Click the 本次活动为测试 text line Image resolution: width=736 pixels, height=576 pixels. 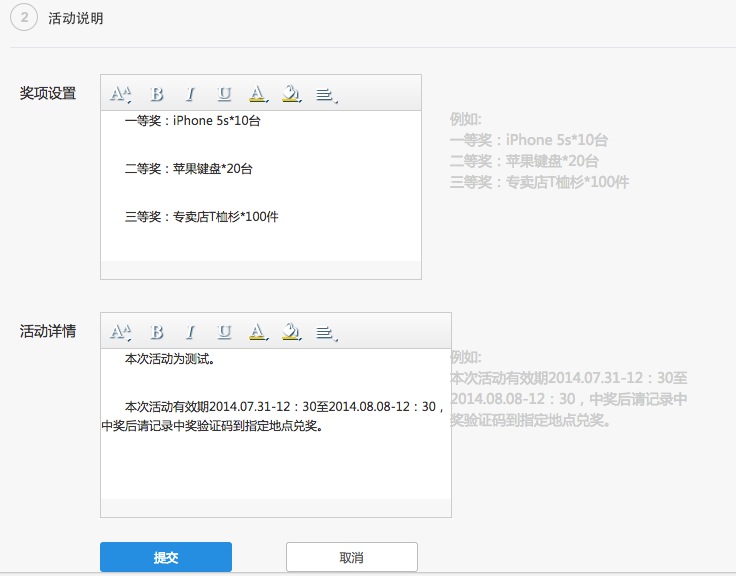coord(169,358)
